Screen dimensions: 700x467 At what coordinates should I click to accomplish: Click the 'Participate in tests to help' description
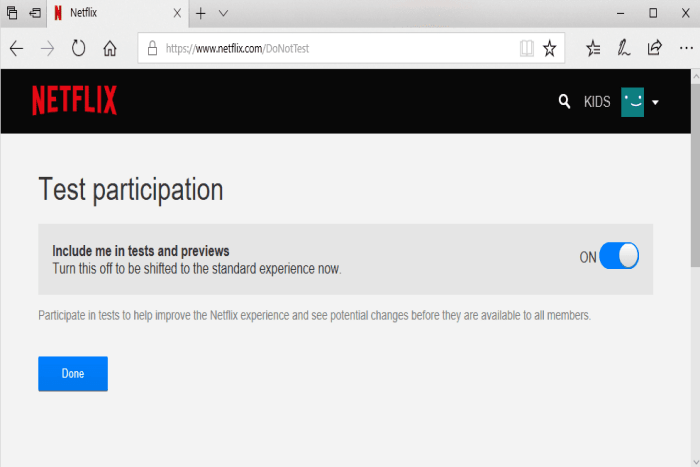pos(314,316)
